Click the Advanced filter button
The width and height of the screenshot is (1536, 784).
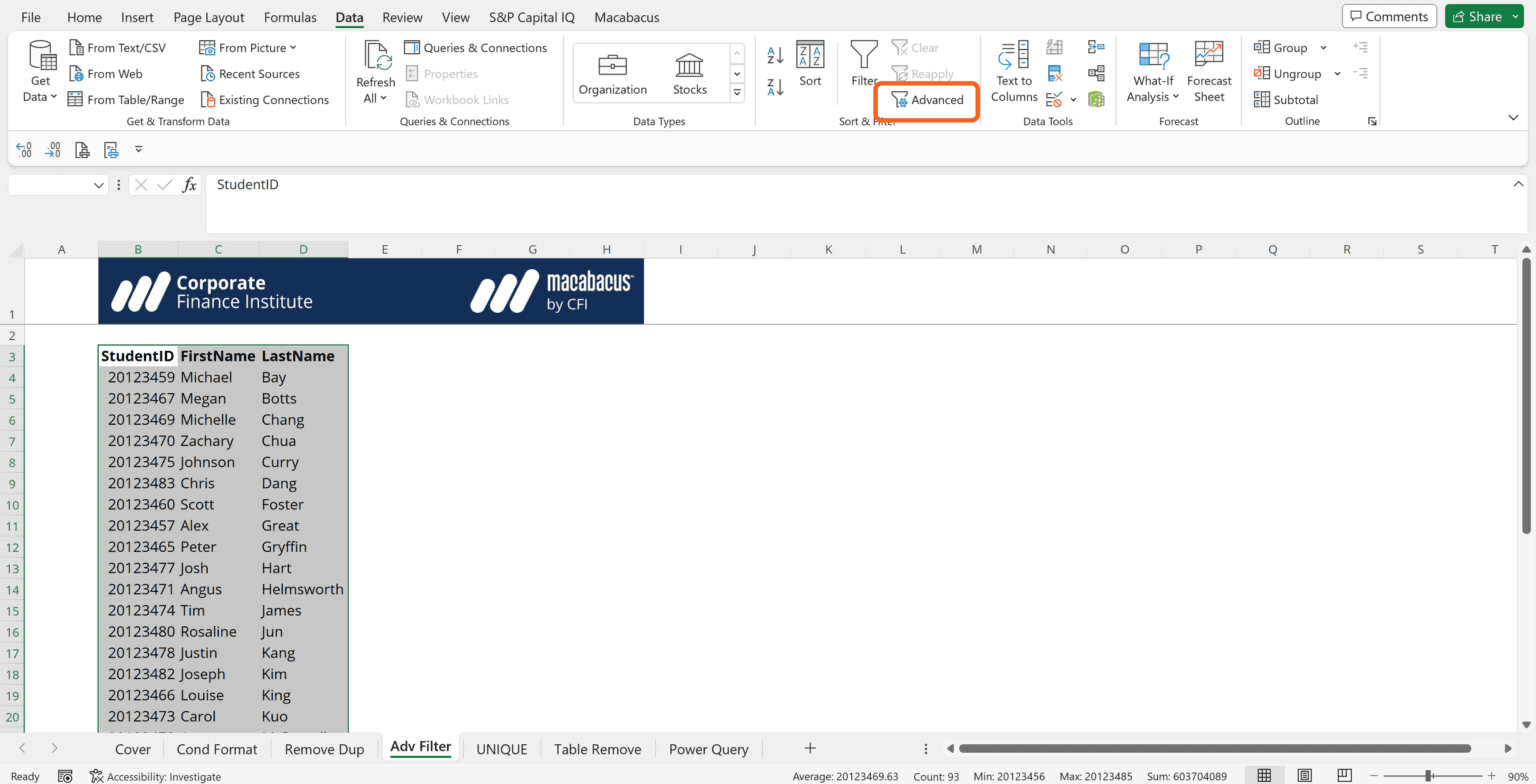point(926,100)
